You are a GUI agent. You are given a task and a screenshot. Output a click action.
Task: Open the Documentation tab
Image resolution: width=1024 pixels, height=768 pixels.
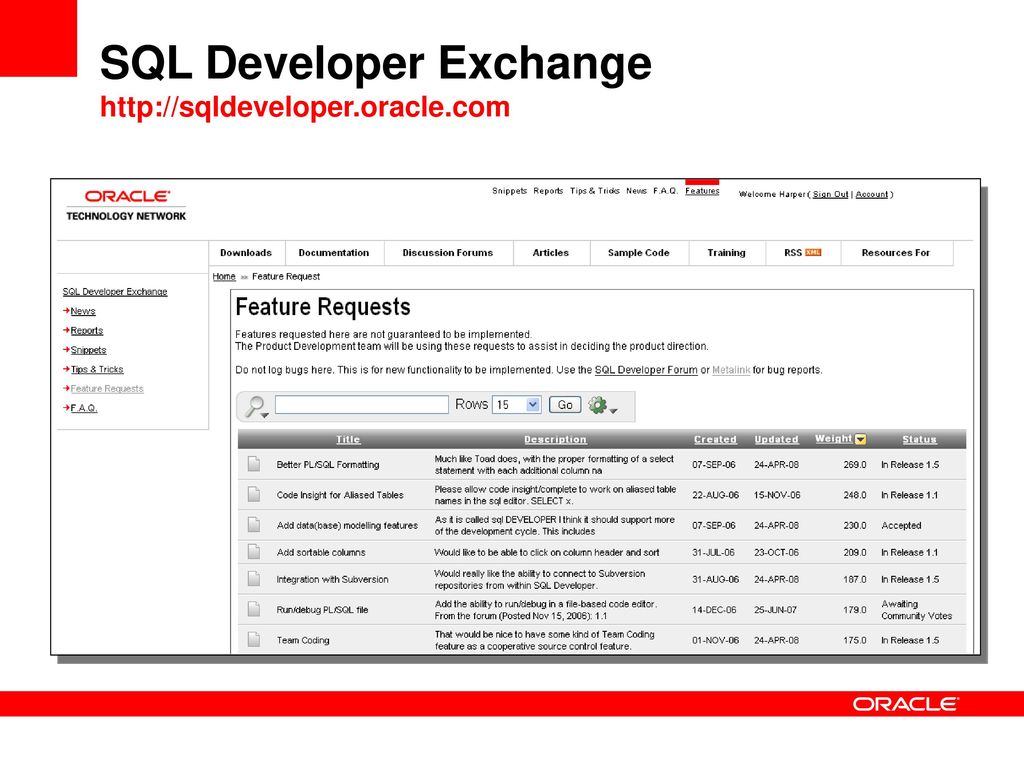pos(334,253)
